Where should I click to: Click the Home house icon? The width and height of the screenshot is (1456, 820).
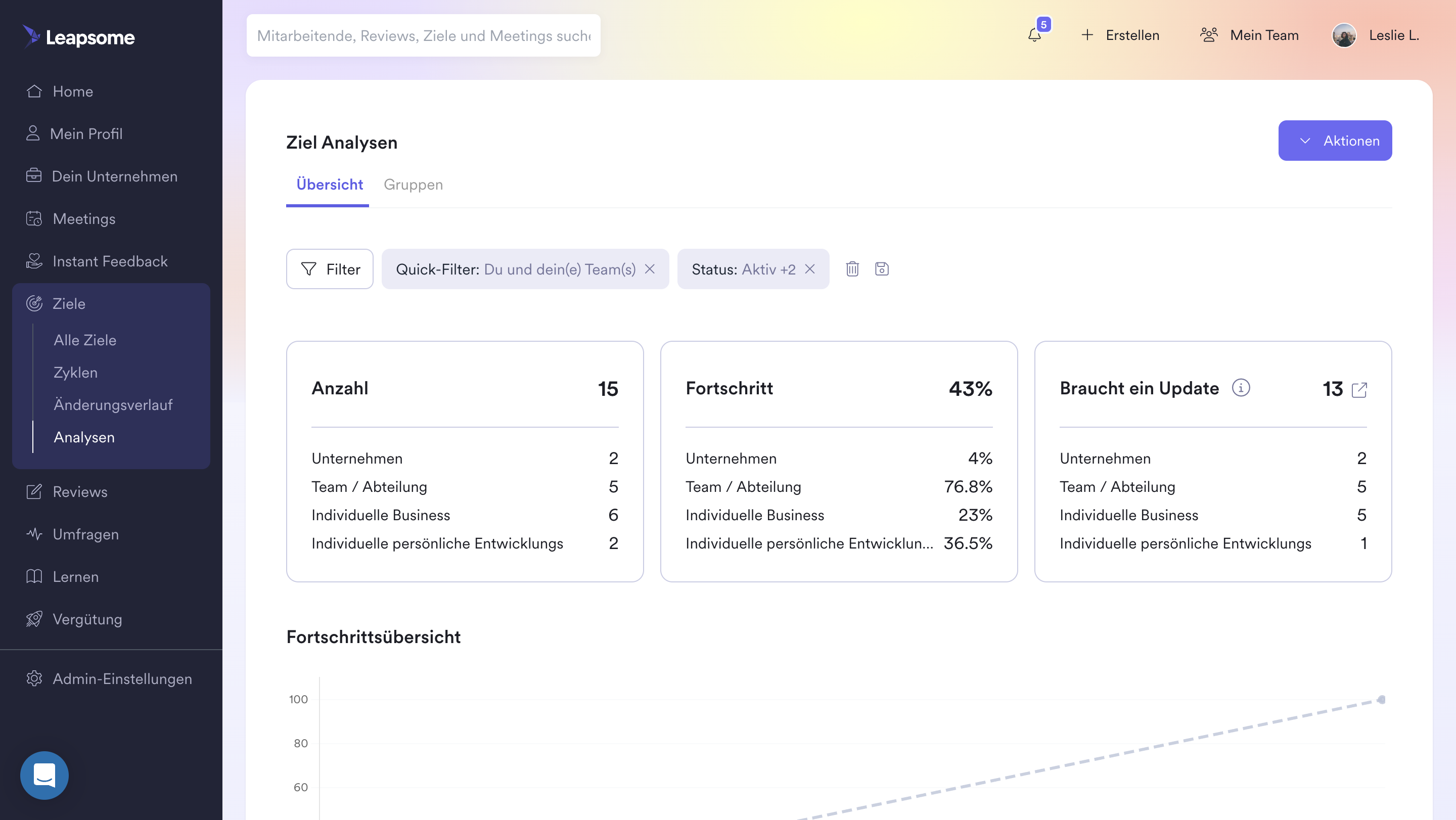point(34,91)
